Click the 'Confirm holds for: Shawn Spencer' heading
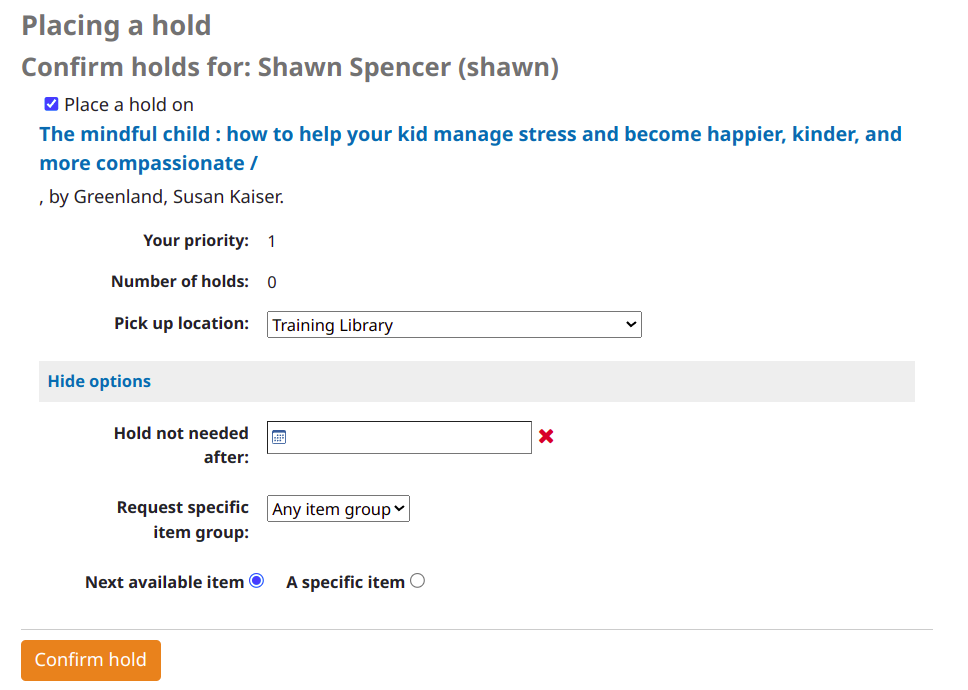The image size is (968, 690). 290,67
